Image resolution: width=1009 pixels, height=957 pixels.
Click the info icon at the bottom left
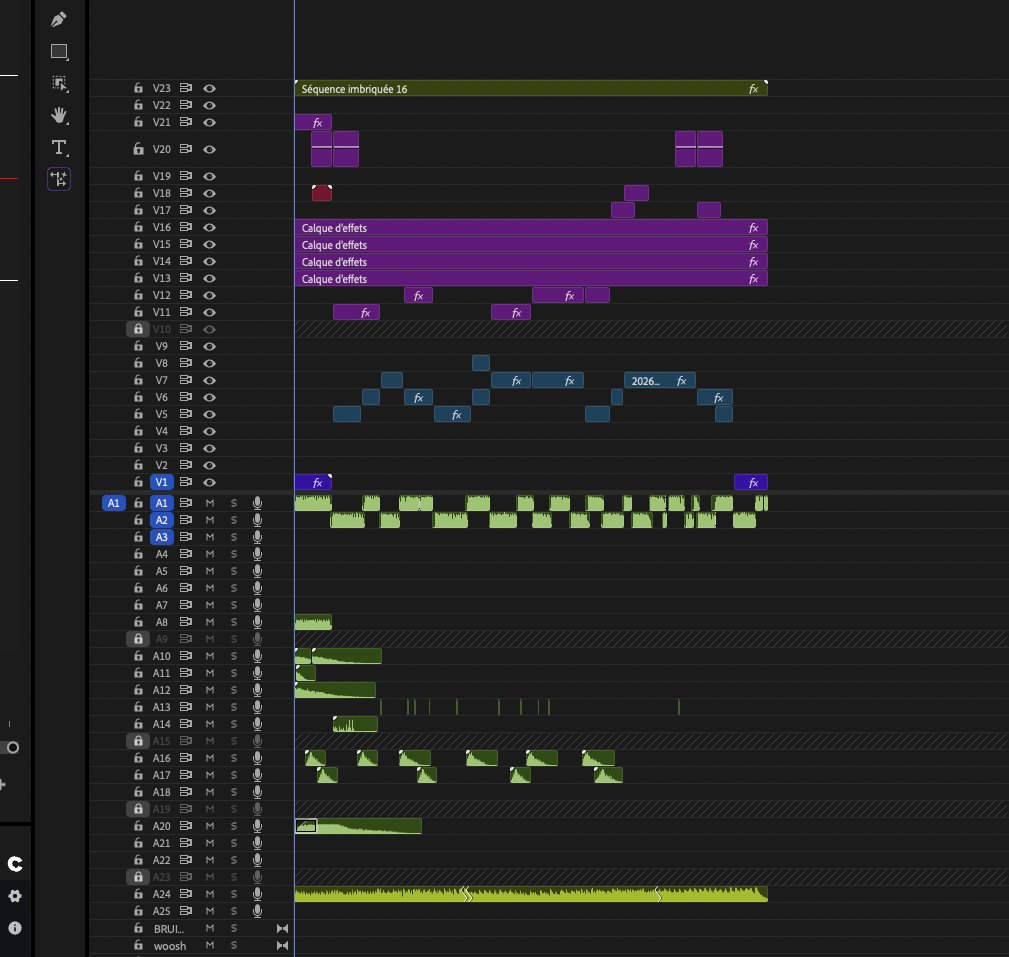click(15, 927)
